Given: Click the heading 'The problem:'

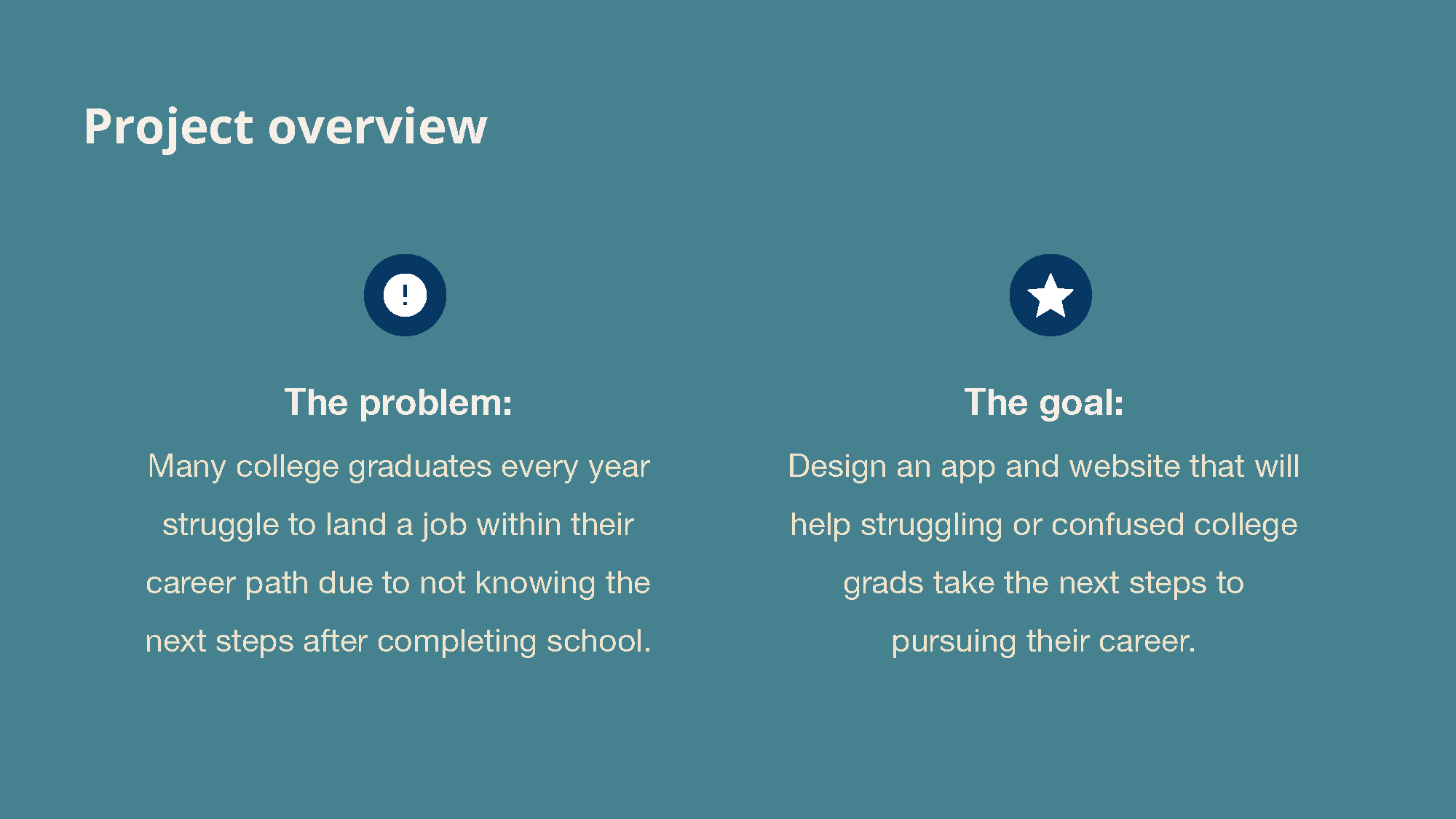Looking at the screenshot, I should coord(398,403).
